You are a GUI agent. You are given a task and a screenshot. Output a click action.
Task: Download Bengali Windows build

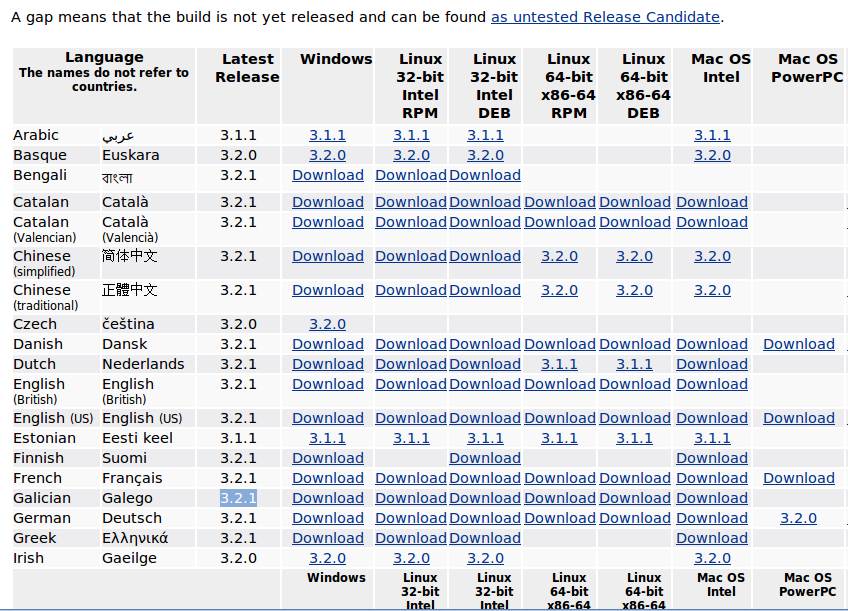(327, 175)
